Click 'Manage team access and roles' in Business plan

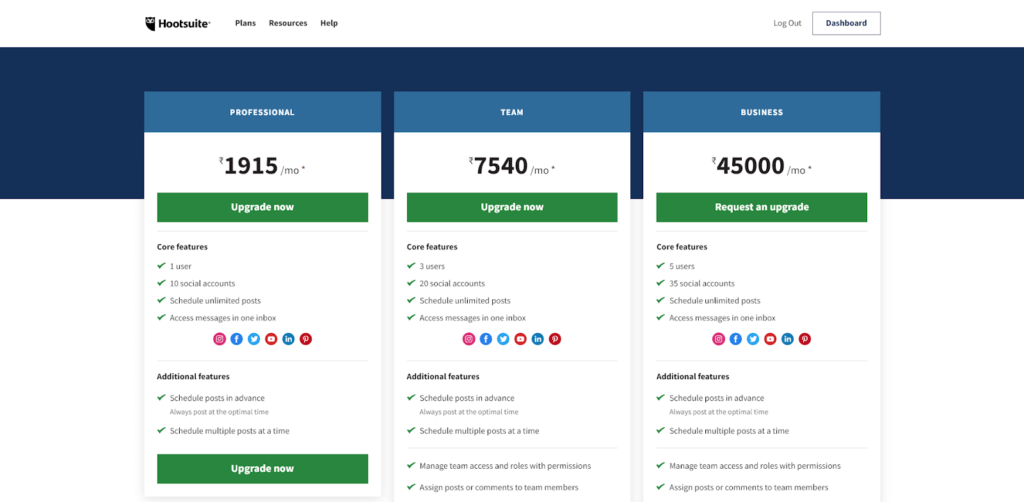[x=755, y=466]
